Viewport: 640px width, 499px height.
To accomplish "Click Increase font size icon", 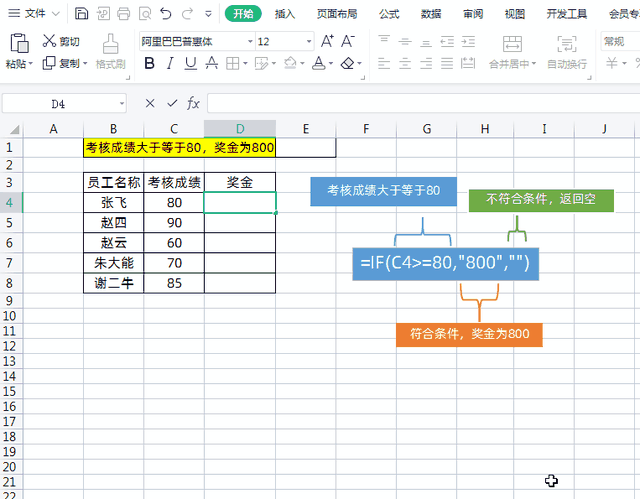I will point(325,41).
